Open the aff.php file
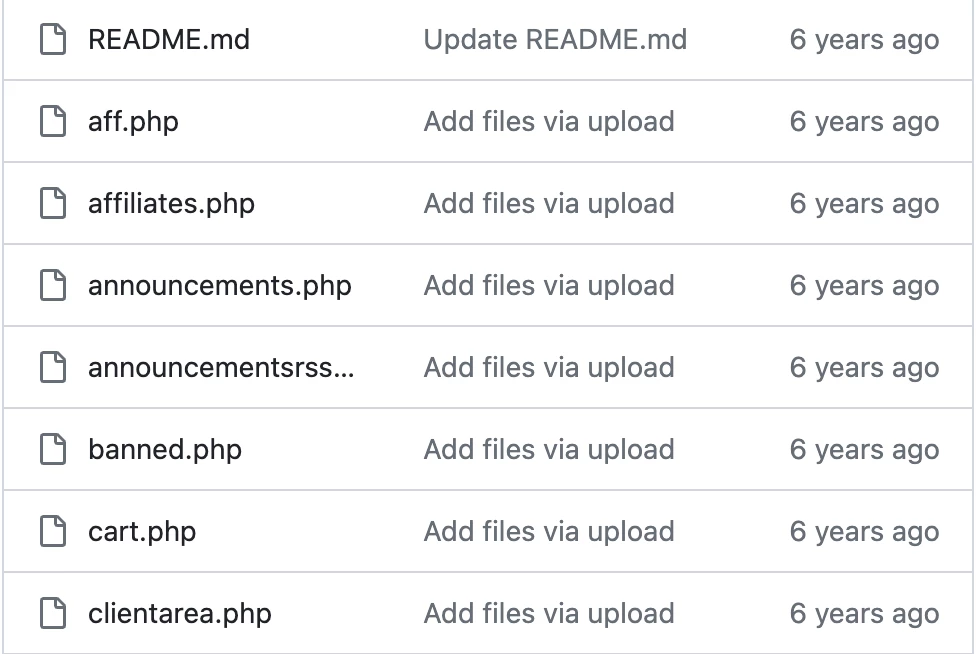This screenshot has height=654, width=976. pos(133,121)
